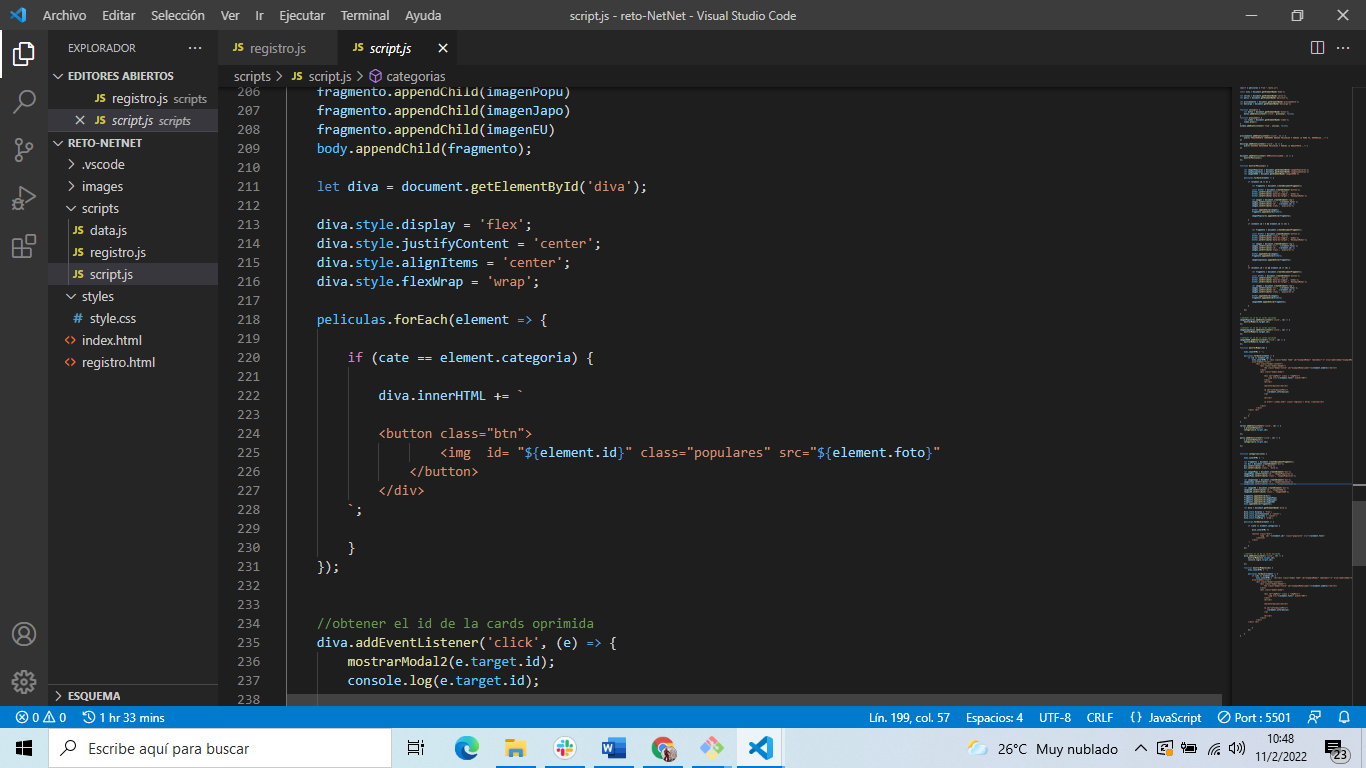Viewport: 1366px width, 768px height.
Task: Click the weather widget 26°C Muy nublado
Action: click(1043, 748)
